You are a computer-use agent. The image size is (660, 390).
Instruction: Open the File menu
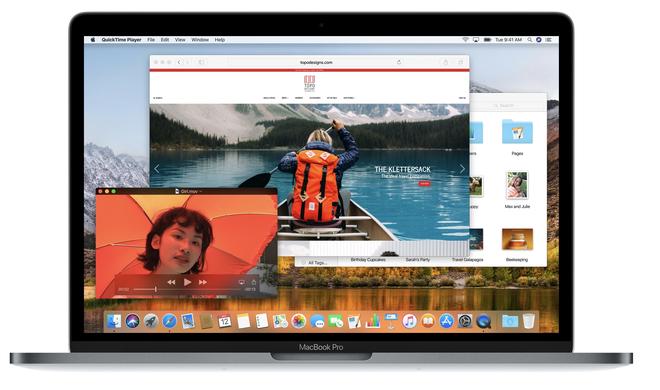[x=151, y=40]
